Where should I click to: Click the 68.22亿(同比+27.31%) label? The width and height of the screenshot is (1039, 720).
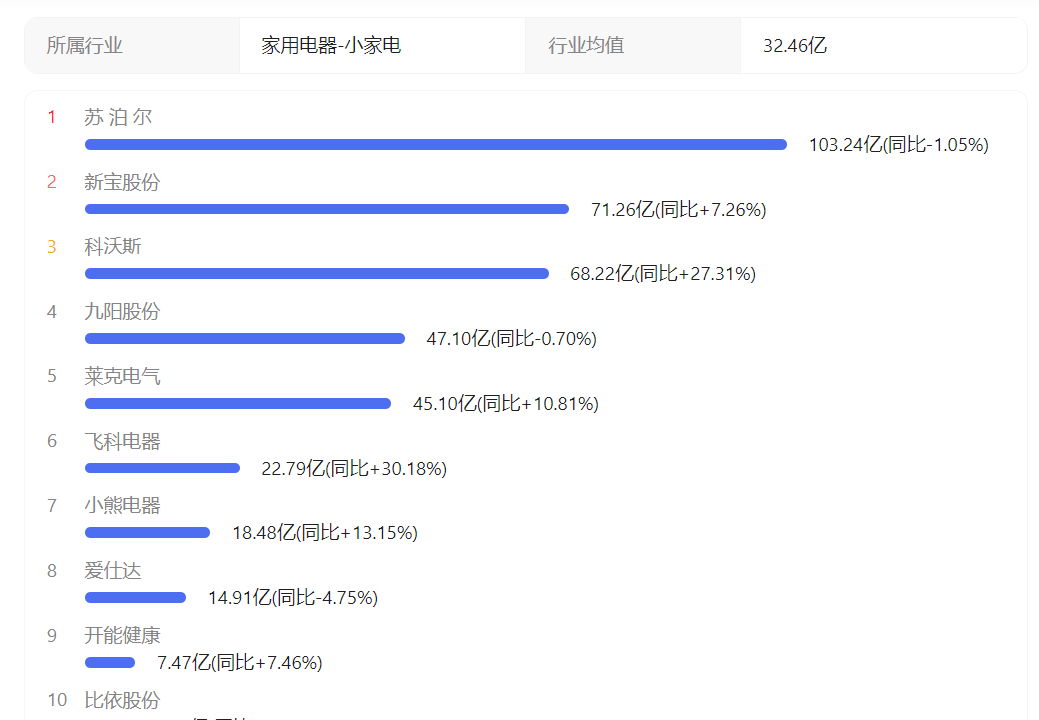pyautogui.click(x=663, y=274)
